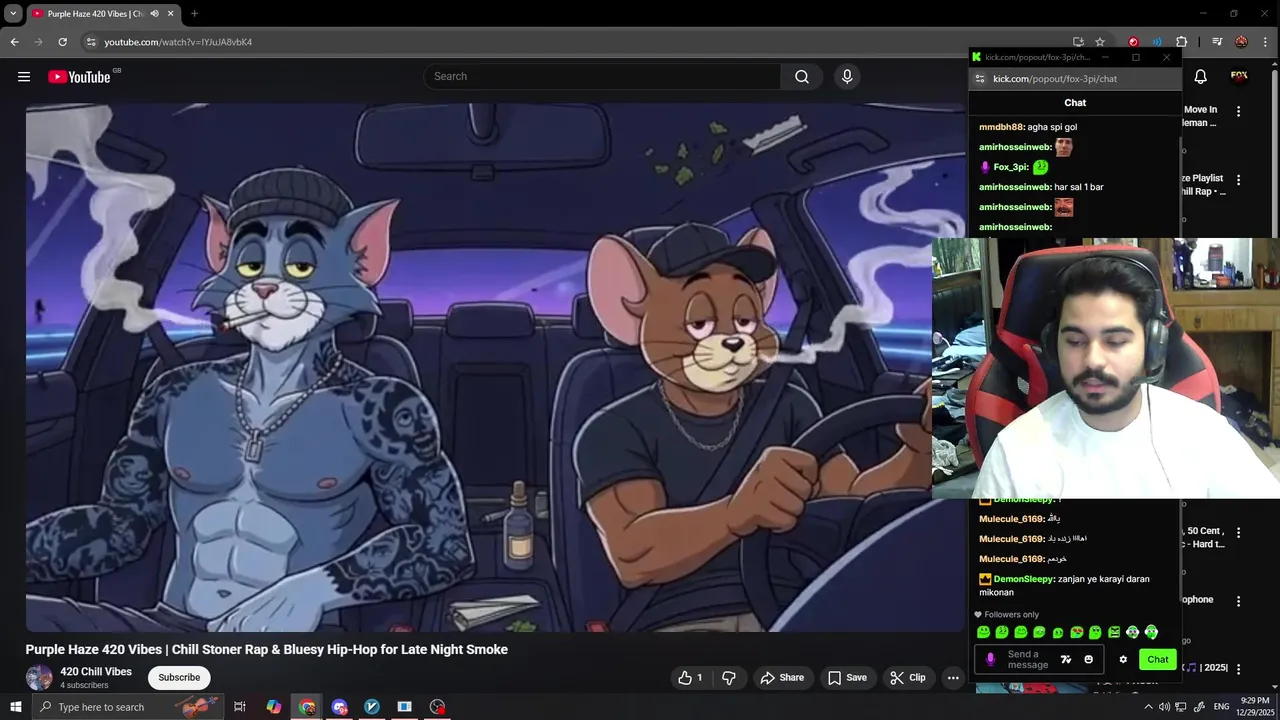Open the FOX account avatar menu
The height and width of the screenshot is (720, 1280).
point(1239,77)
